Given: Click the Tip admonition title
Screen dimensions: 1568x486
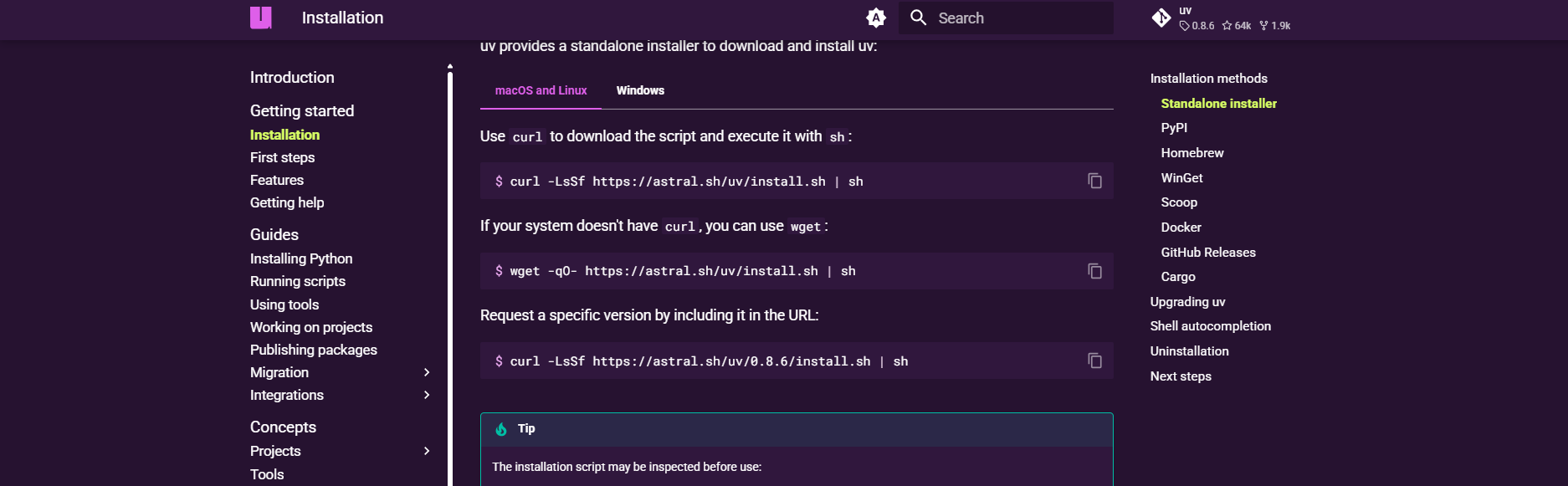Looking at the screenshot, I should (526, 428).
